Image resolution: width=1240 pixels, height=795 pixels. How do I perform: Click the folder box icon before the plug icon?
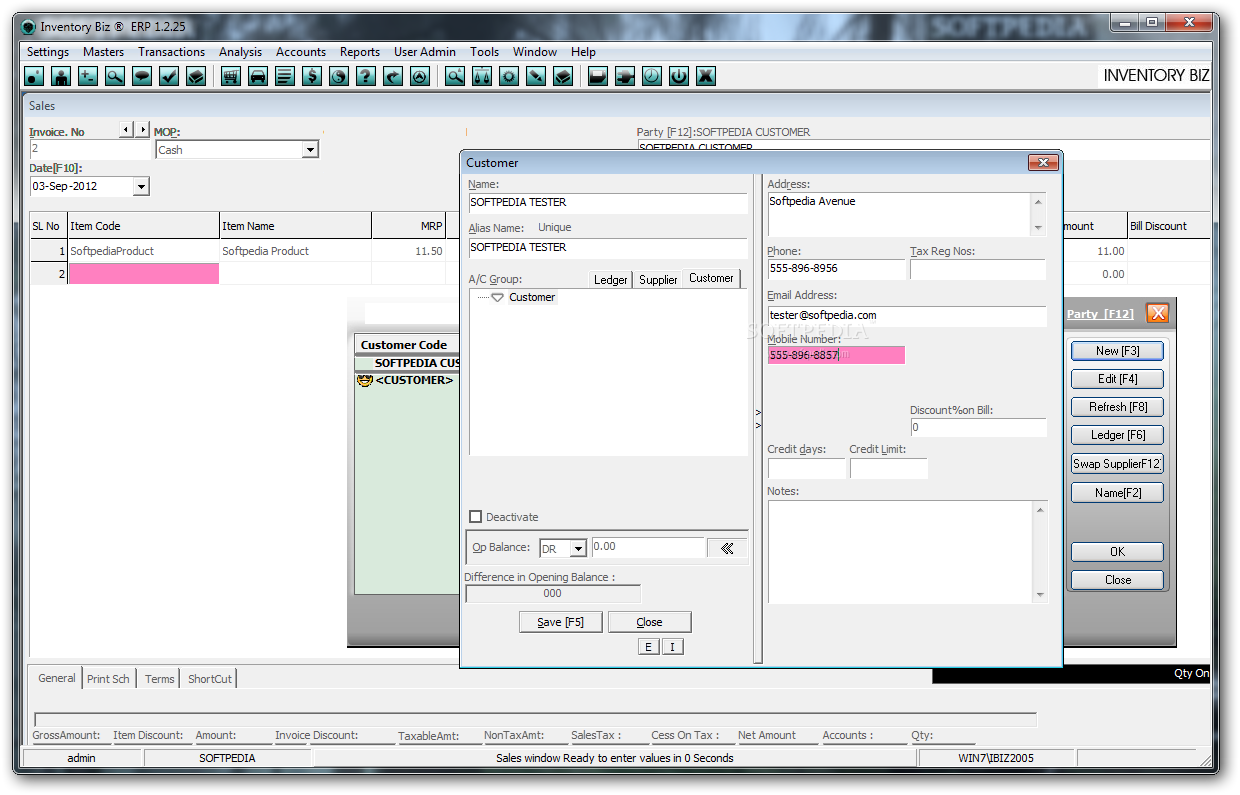(598, 76)
